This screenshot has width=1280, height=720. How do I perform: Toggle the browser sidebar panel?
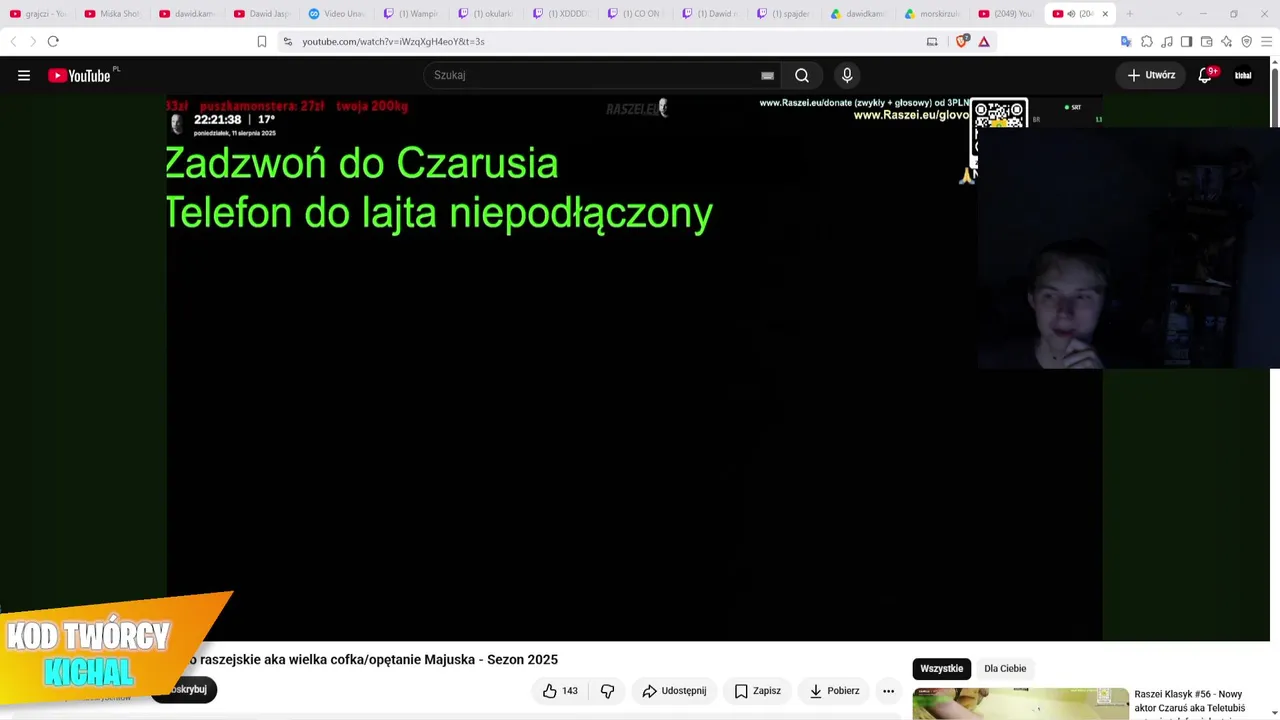pos(1186,41)
